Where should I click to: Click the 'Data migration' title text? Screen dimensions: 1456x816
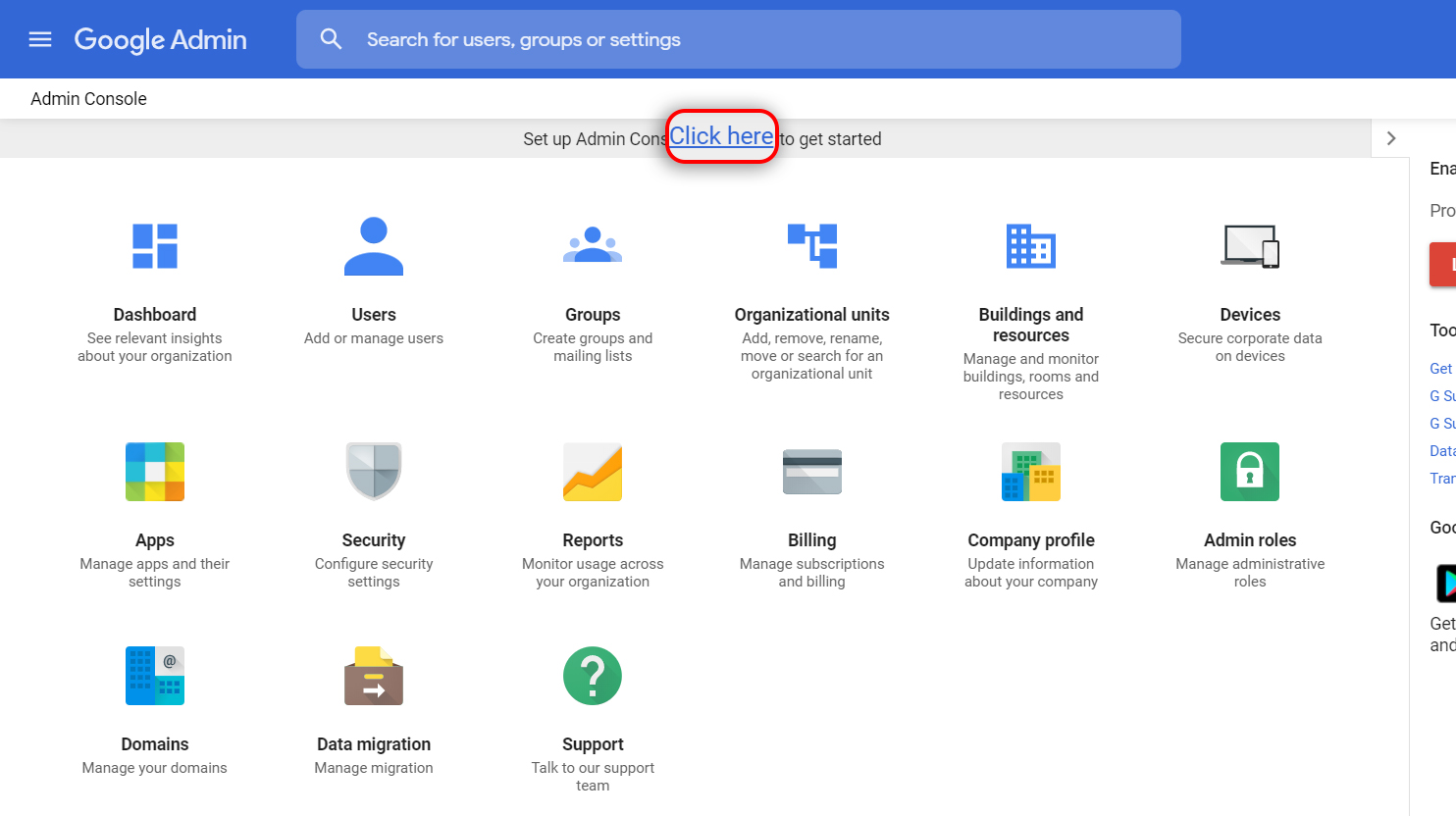pyautogui.click(x=374, y=744)
